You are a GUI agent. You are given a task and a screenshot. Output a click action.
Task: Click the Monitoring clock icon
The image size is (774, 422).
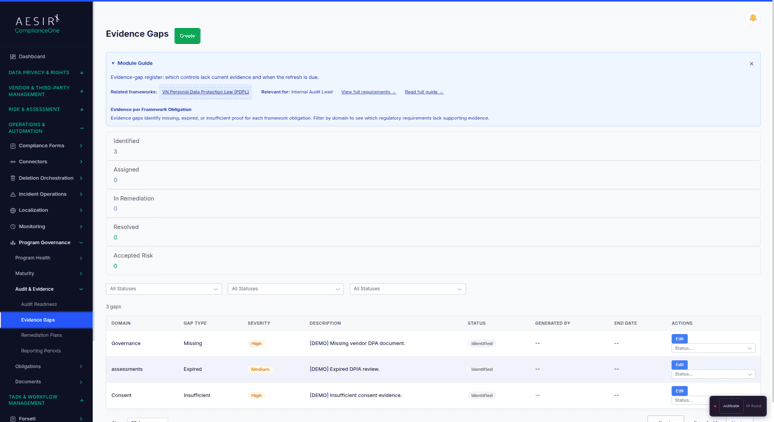13,227
